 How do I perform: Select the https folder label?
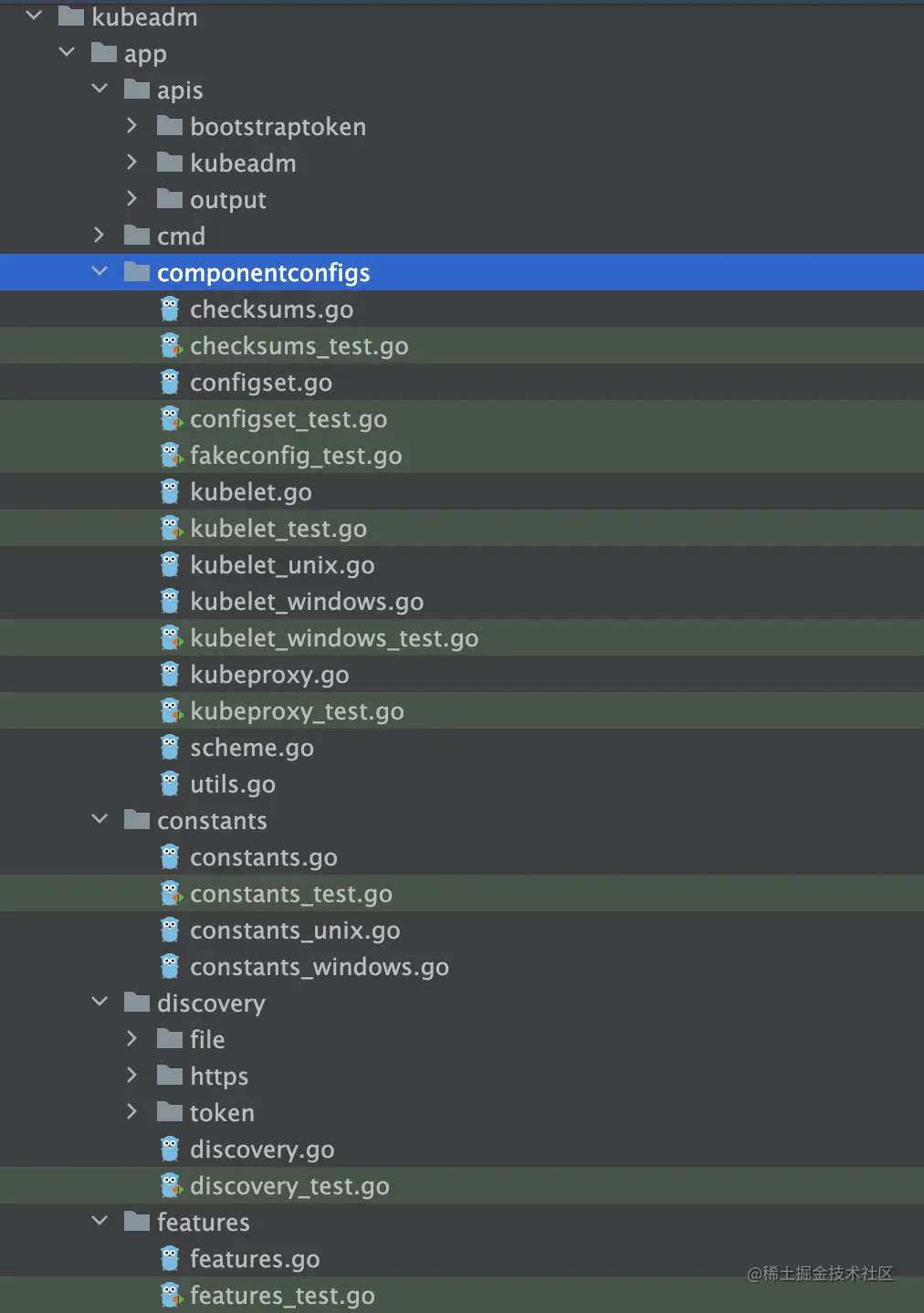(219, 1077)
